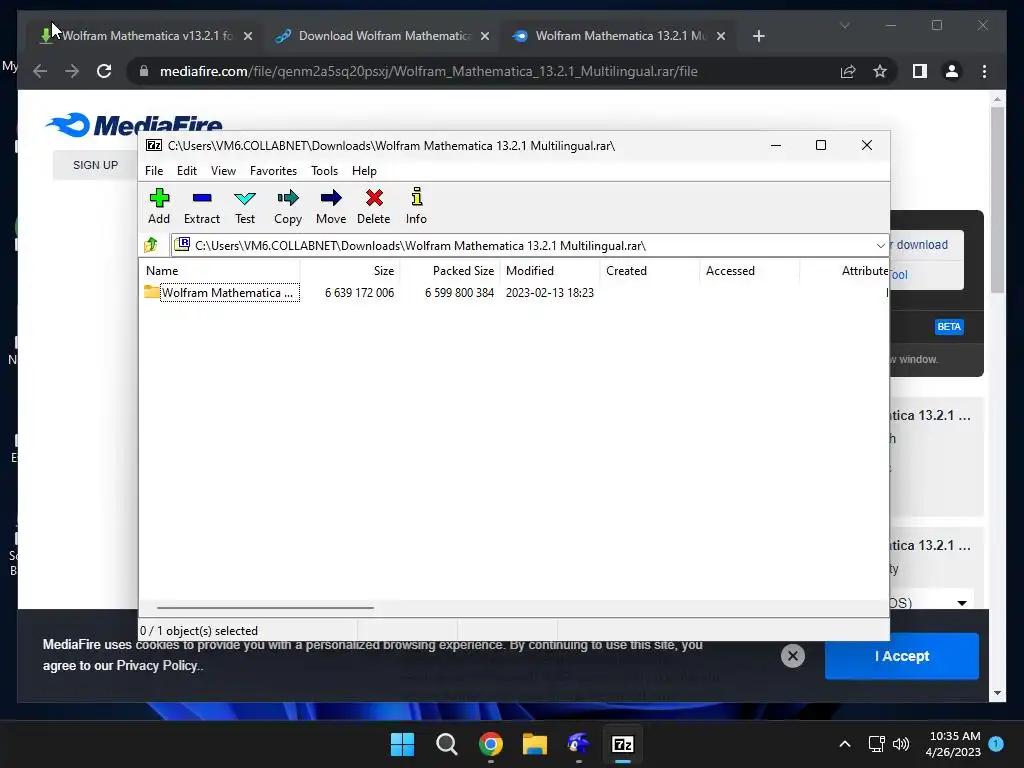Sort by Accessed column header
Viewport: 1024px width, 768px height.
click(x=750, y=270)
